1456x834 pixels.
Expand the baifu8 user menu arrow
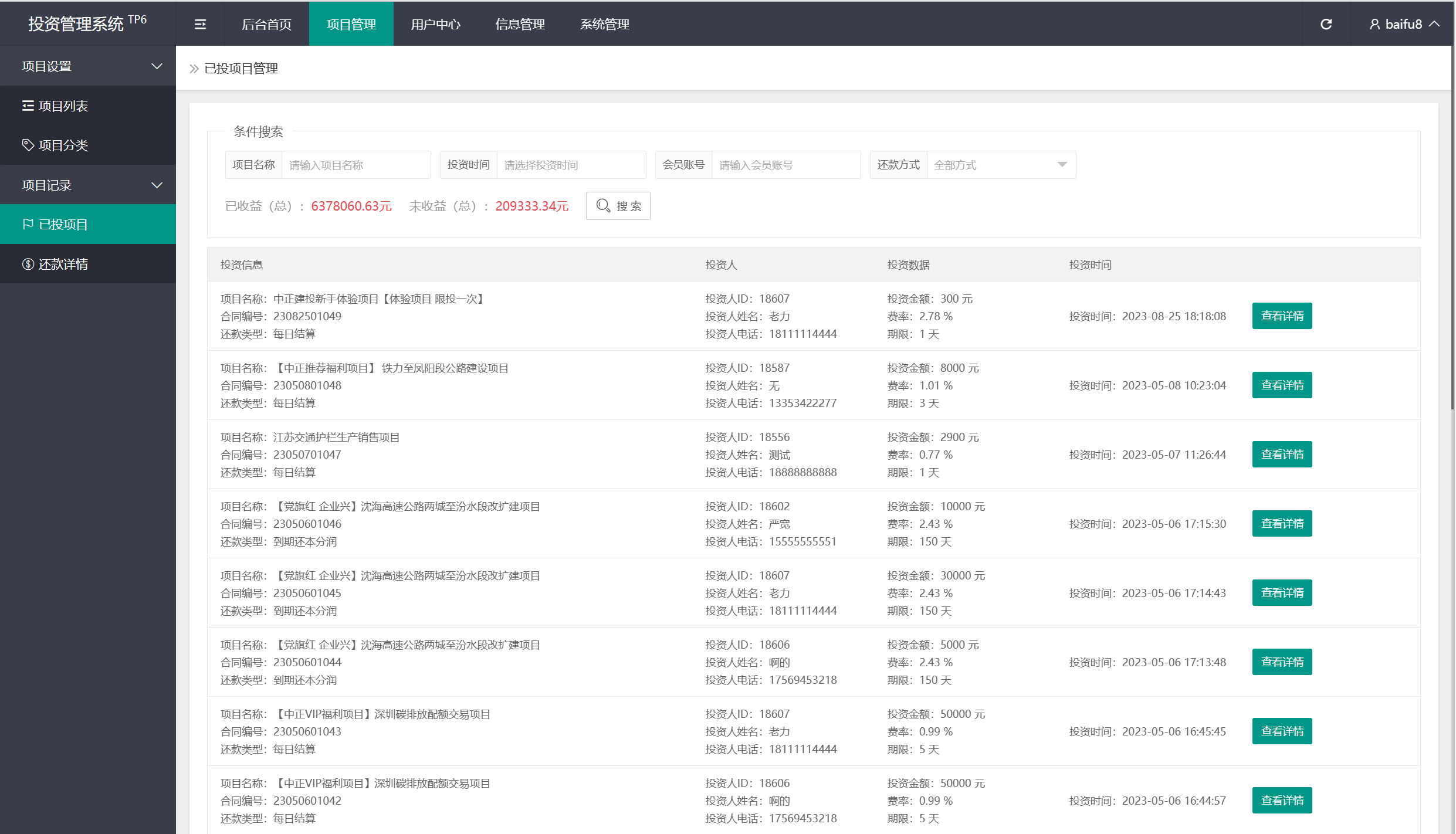point(1434,24)
